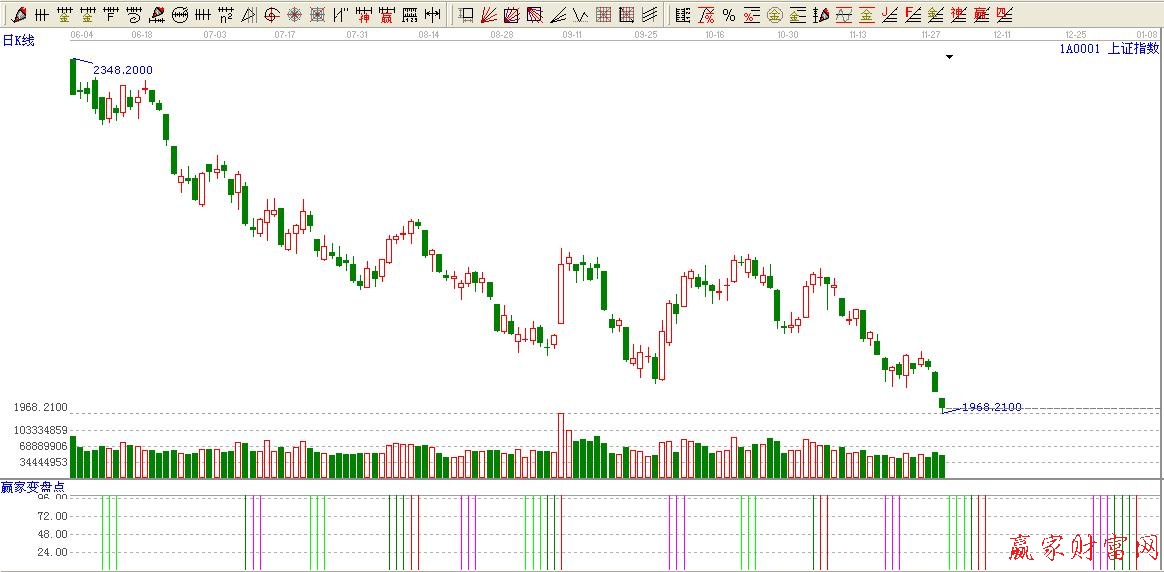Screen dimensions: 1164x572
Task: Click the 日K线 period label
Action: point(19,41)
